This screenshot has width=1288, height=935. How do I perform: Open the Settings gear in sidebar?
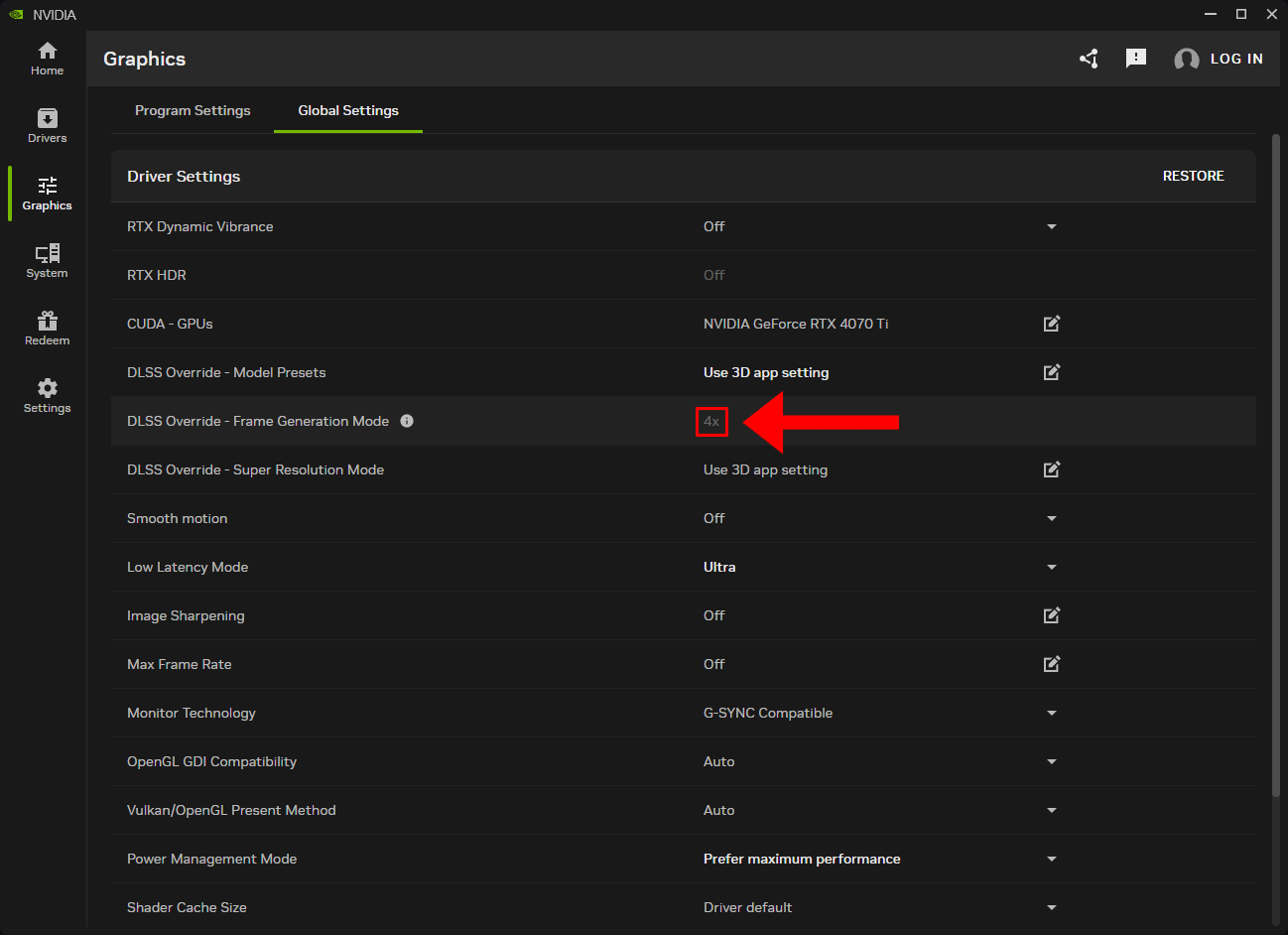point(47,396)
